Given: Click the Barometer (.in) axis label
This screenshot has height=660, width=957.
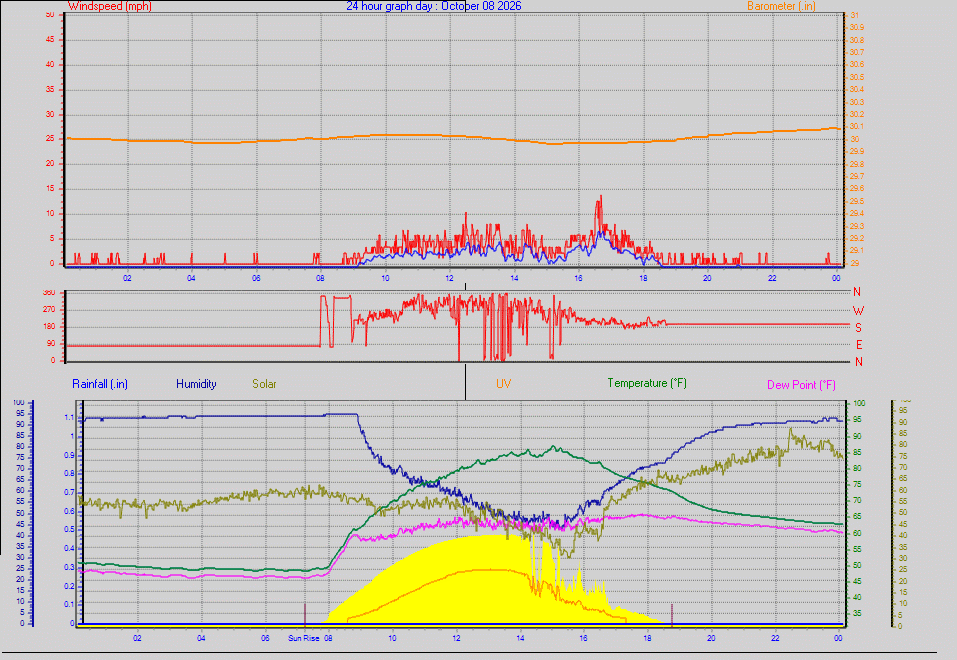Looking at the screenshot, I should [781, 6].
